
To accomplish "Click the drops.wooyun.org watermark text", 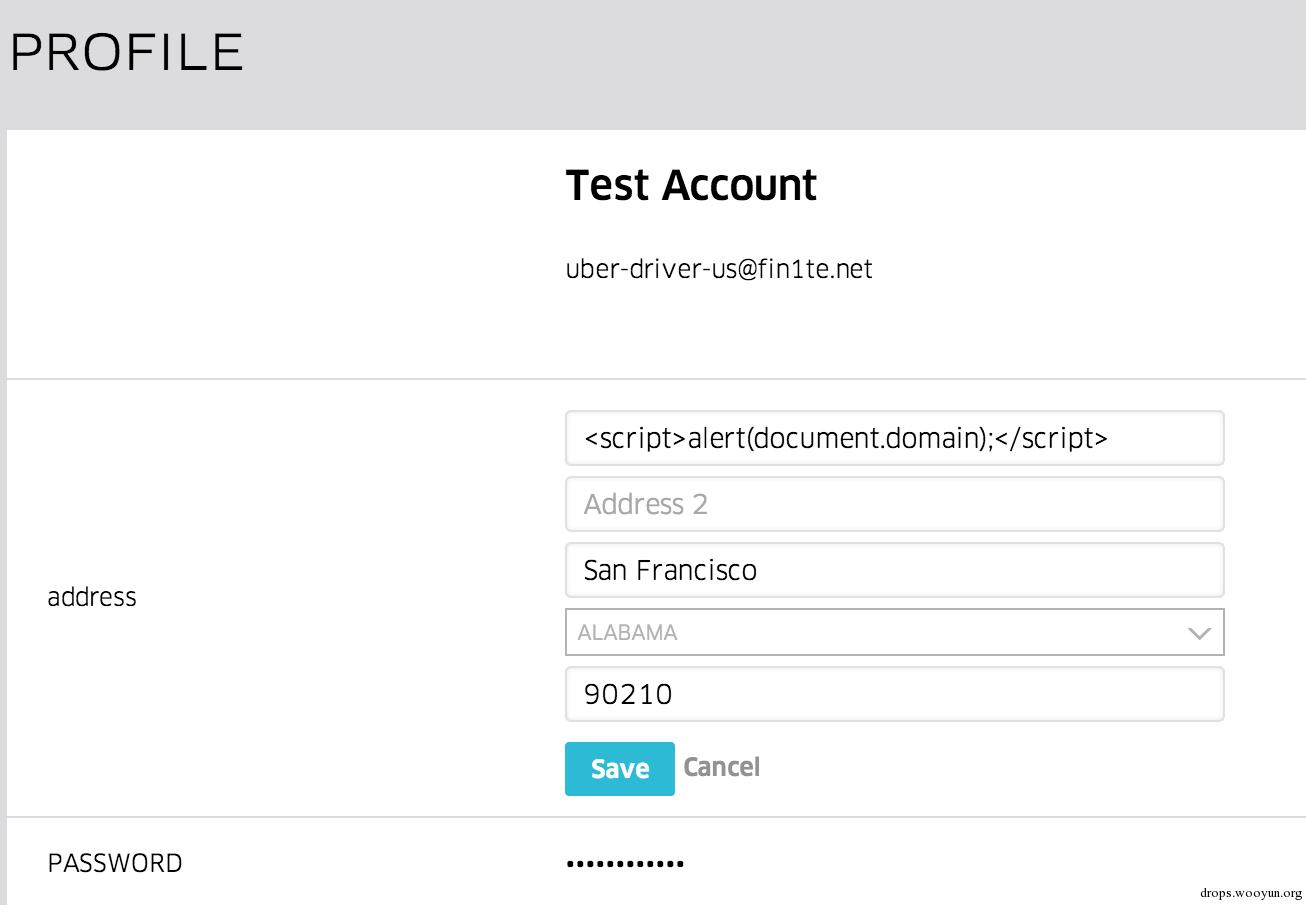I will pyautogui.click(x=1250, y=893).
